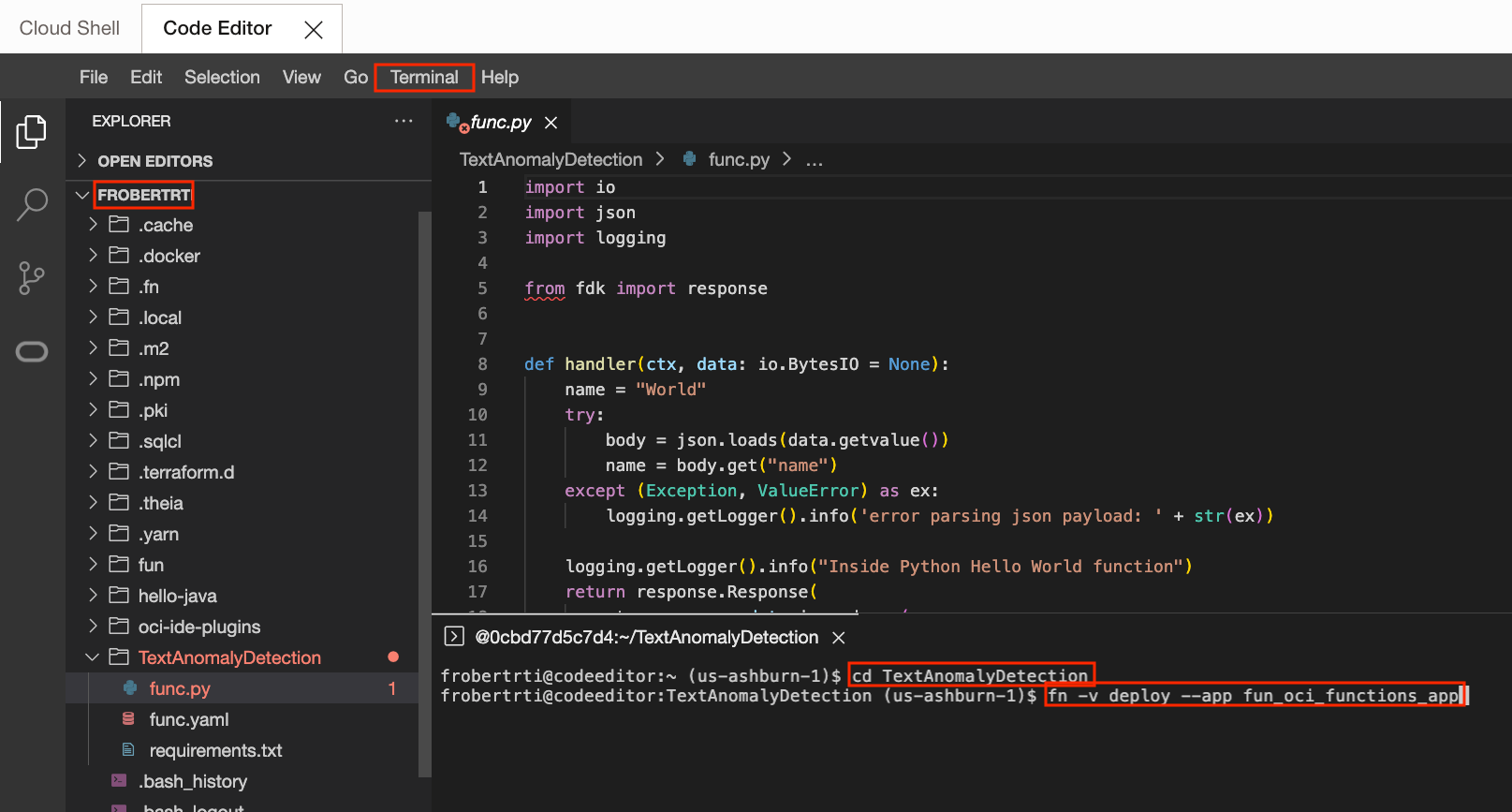Open the Explorer files icon in activity bar
Screen dimensions: 1512x812
click(31, 132)
